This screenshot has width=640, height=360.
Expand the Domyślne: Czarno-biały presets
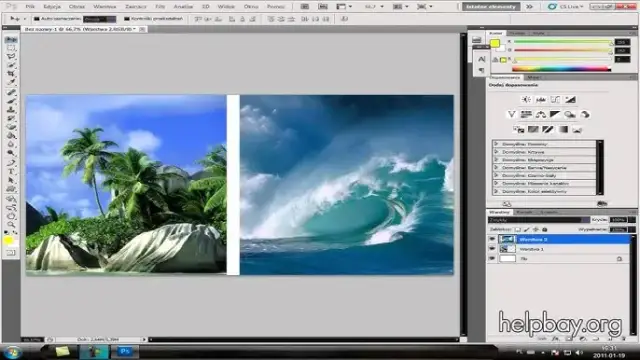[x=496, y=175]
